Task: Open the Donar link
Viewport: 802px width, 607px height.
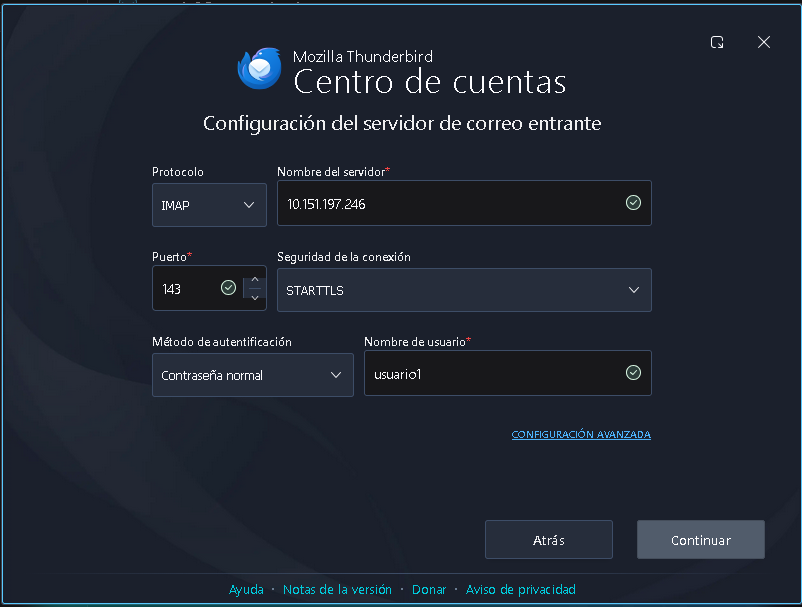Action: click(429, 590)
